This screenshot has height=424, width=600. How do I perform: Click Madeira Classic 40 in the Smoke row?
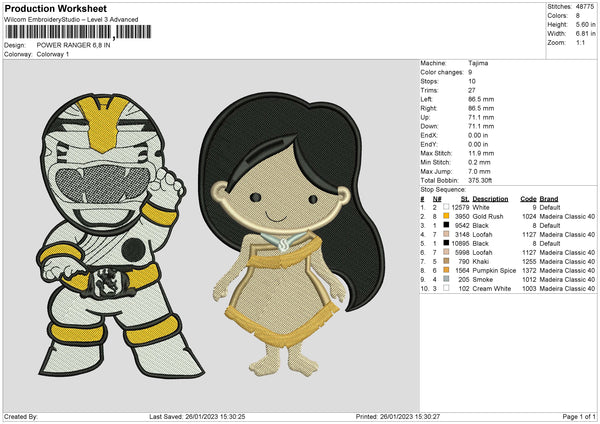coord(567,279)
